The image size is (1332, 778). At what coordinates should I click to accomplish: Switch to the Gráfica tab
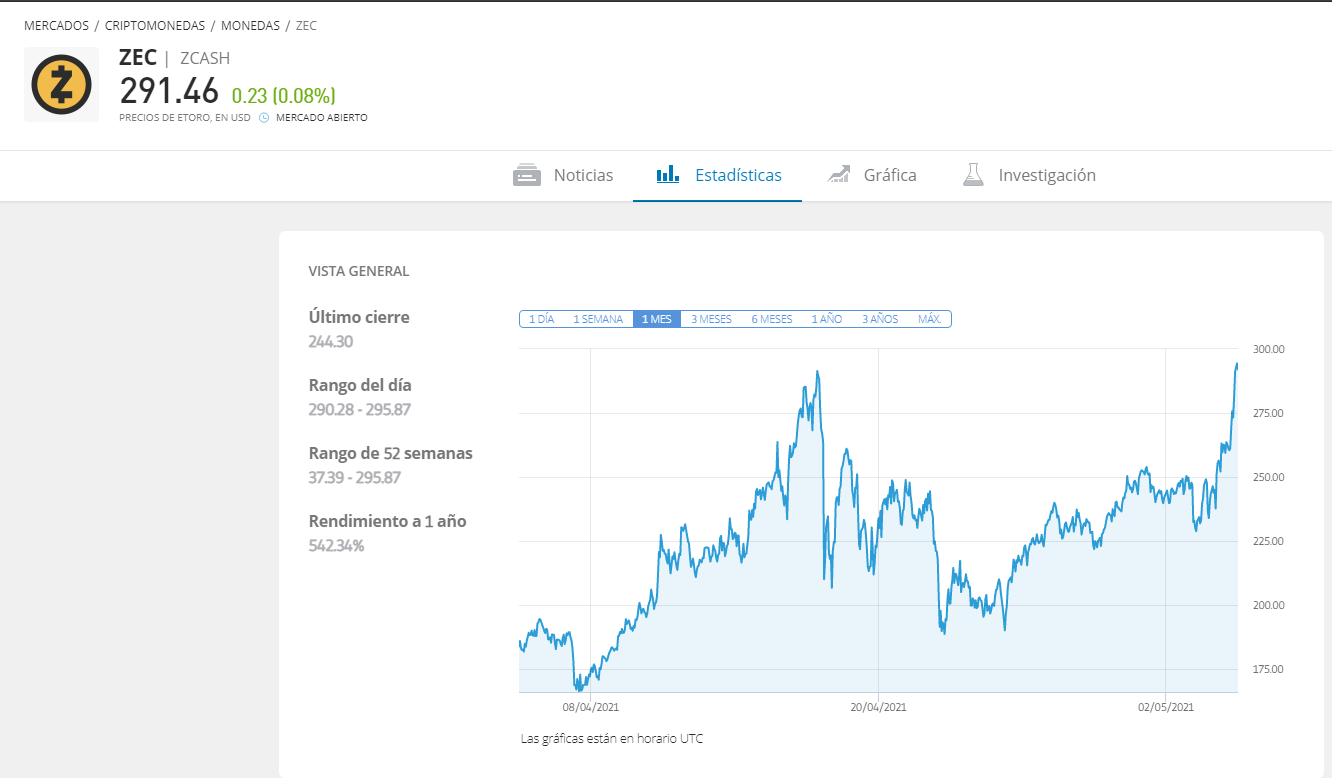pyautogui.click(x=889, y=175)
